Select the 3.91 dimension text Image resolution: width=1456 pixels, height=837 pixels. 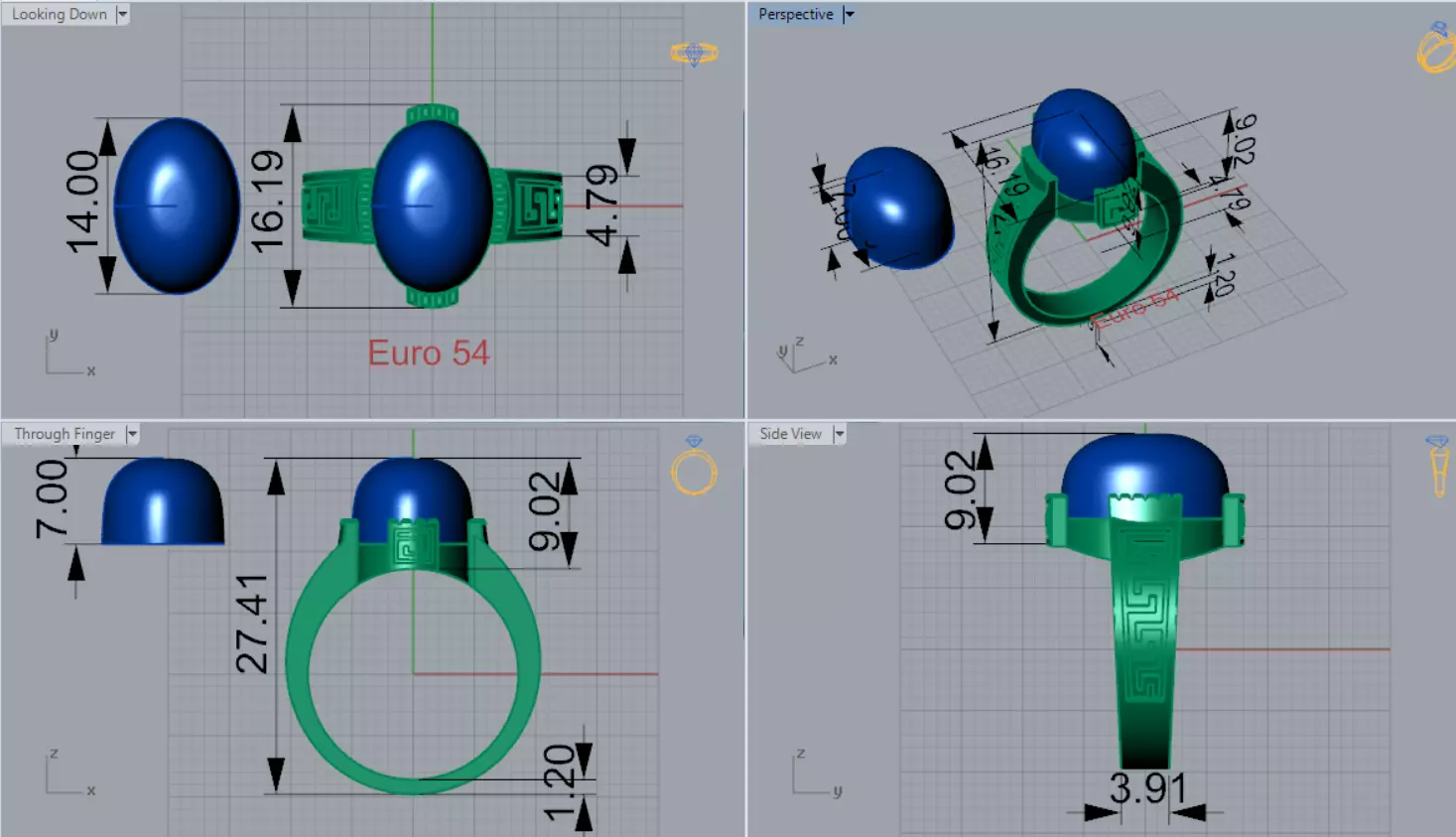[x=1147, y=788]
